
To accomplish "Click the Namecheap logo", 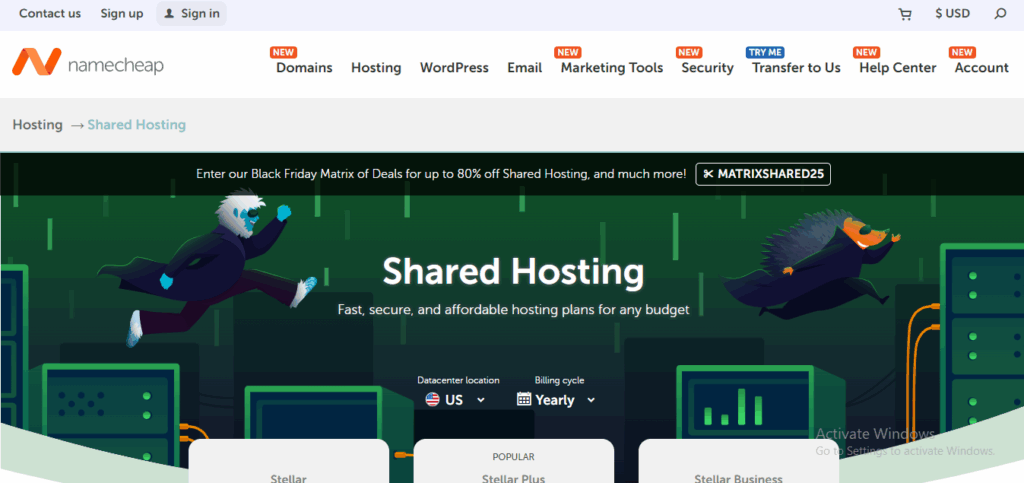I will pos(88,63).
